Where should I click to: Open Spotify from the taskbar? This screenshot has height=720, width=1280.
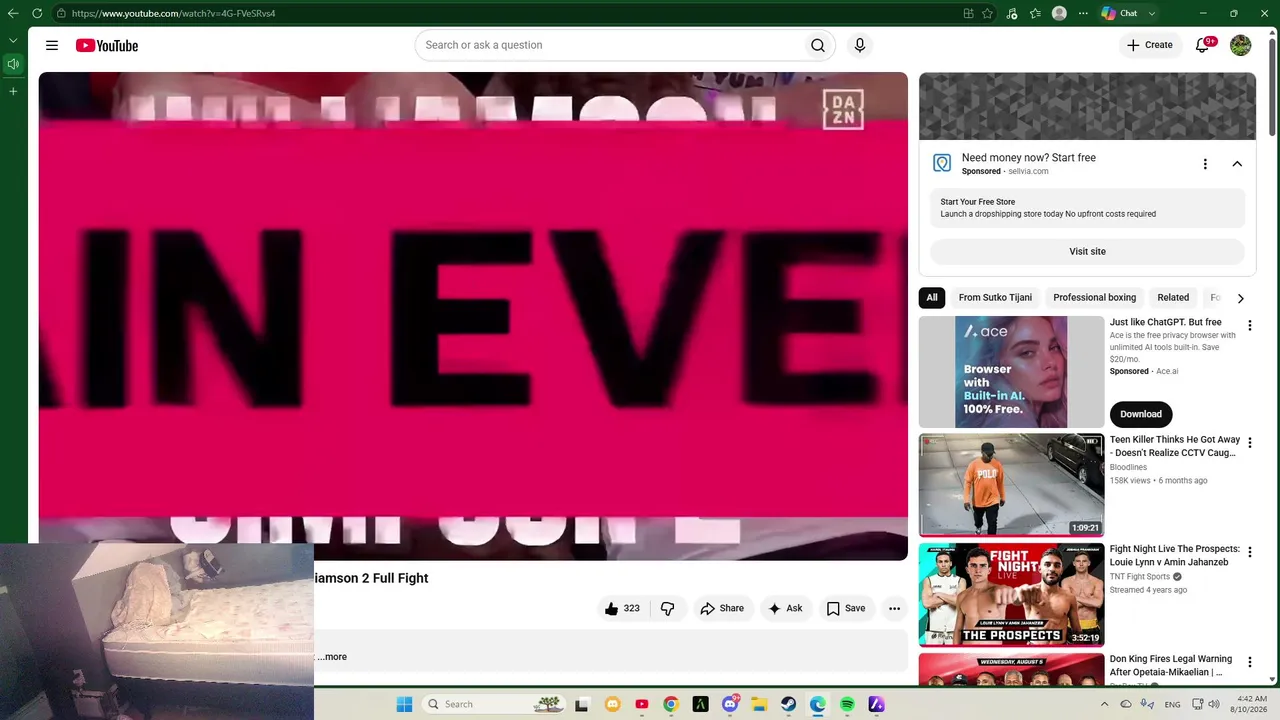847,704
